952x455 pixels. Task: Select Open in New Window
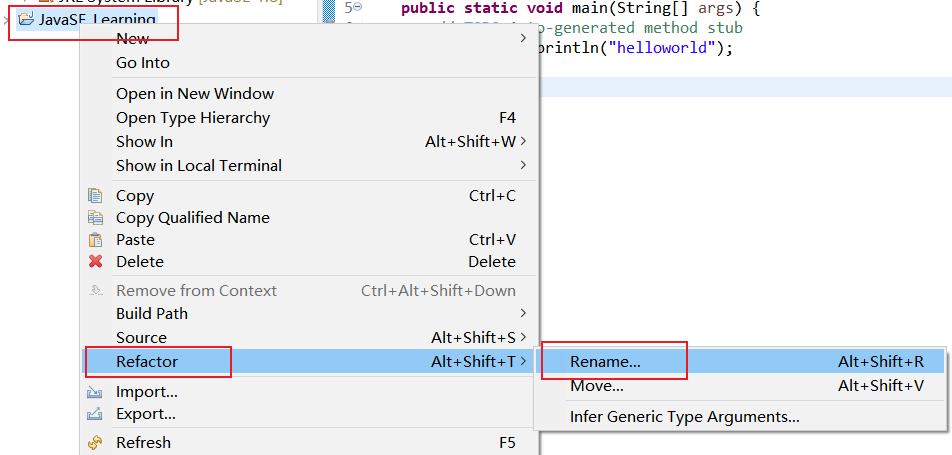(x=310, y=94)
